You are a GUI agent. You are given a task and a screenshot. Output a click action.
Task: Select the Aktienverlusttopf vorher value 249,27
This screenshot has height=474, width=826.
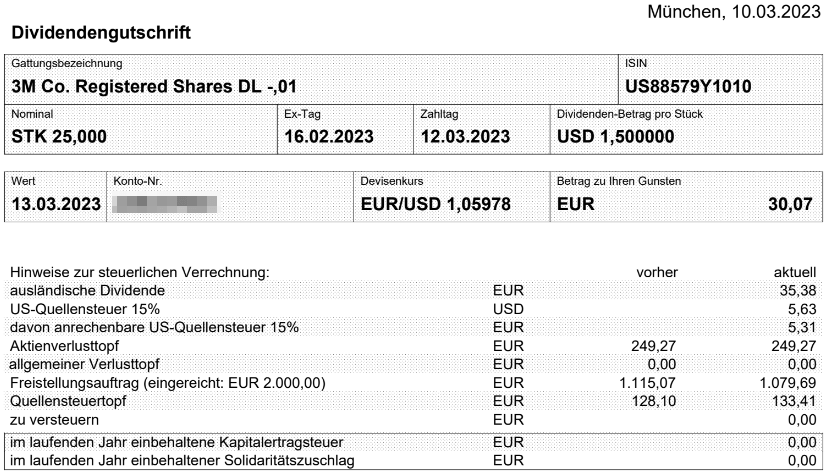point(653,346)
